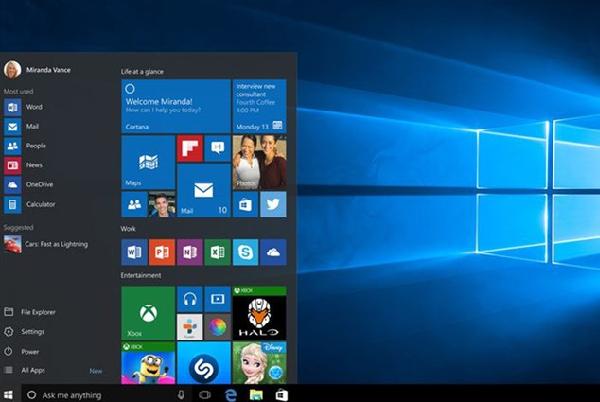
Task: Open the Photos tile with two people
Action: pyautogui.click(x=259, y=162)
